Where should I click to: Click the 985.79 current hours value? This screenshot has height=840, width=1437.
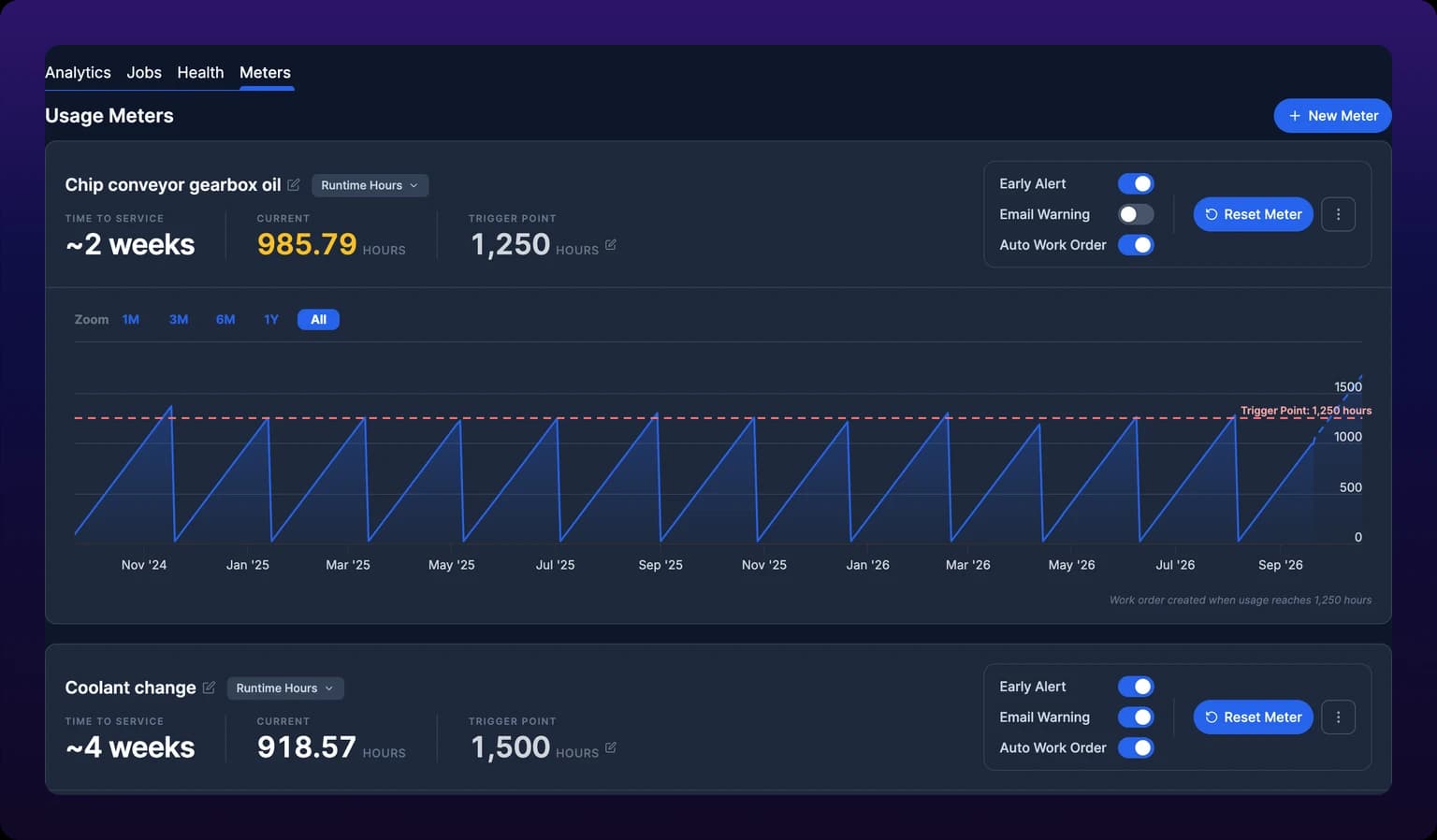[x=307, y=244]
